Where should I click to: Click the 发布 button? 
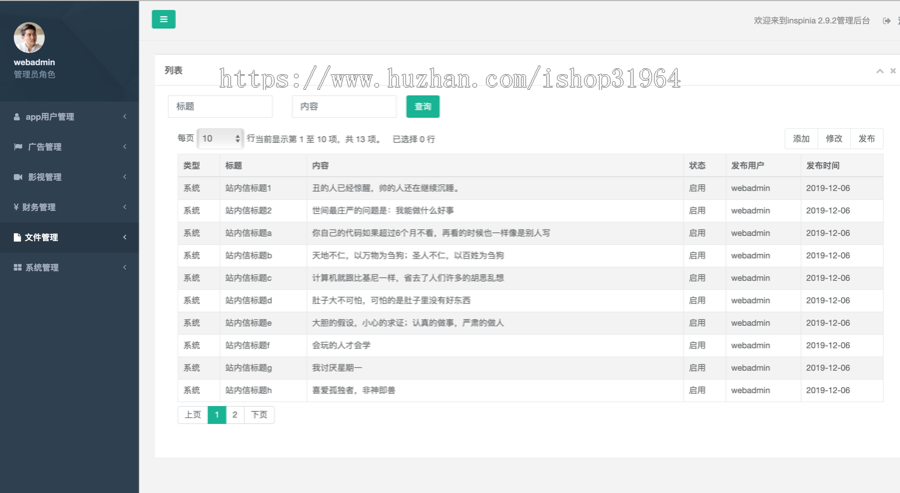pos(867,138)
